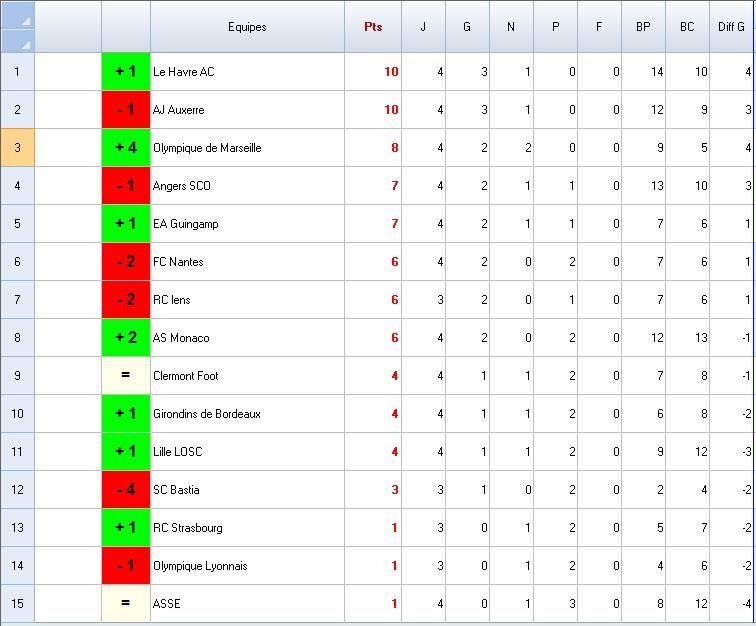Click AJ Auxerre's points value cell
Screen dimensions: 756x626
[x=373, y=110]
